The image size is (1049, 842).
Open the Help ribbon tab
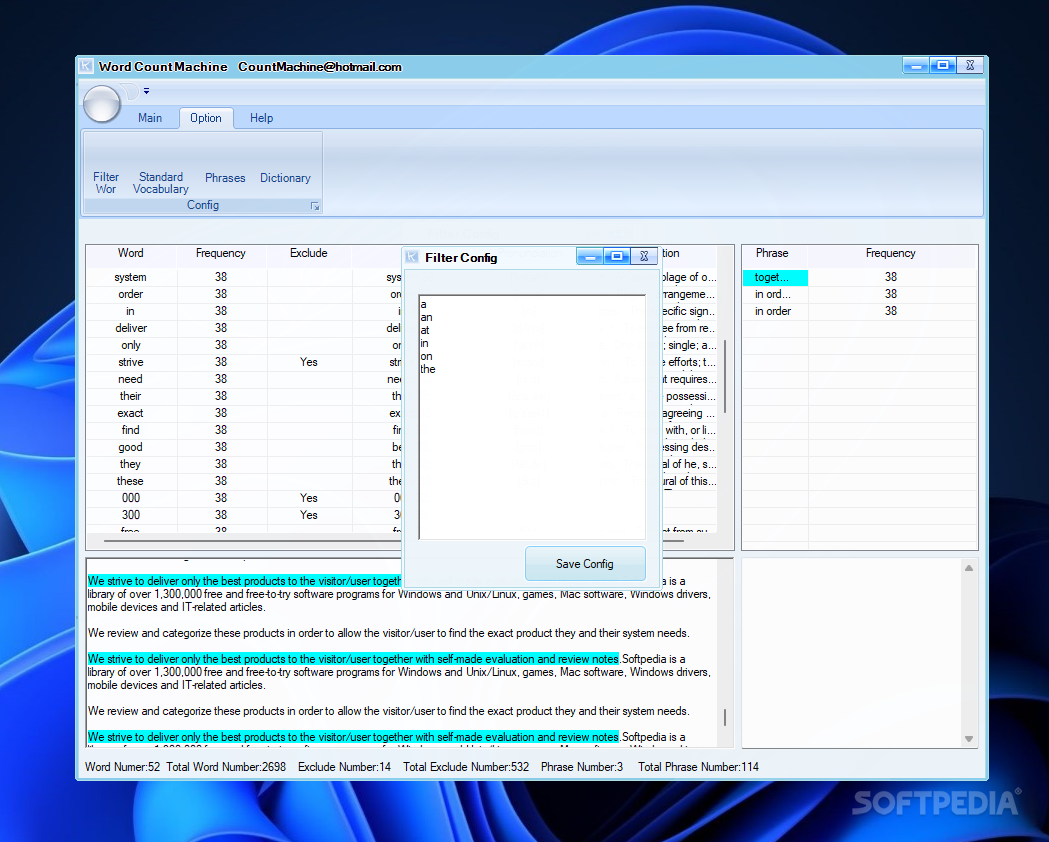coord(261,118)
